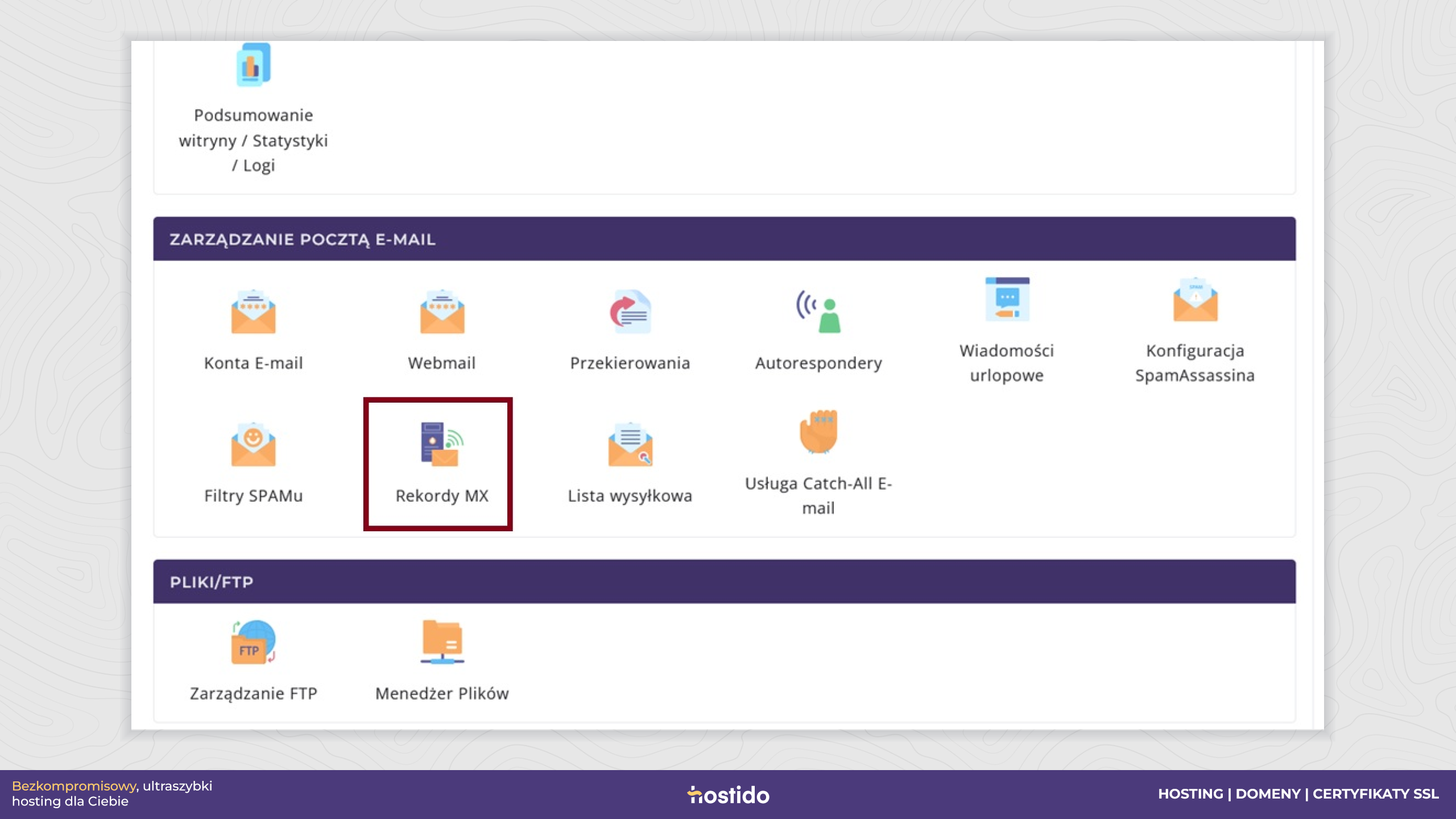Select the Autorespondery icon

(x=818, y=312)
